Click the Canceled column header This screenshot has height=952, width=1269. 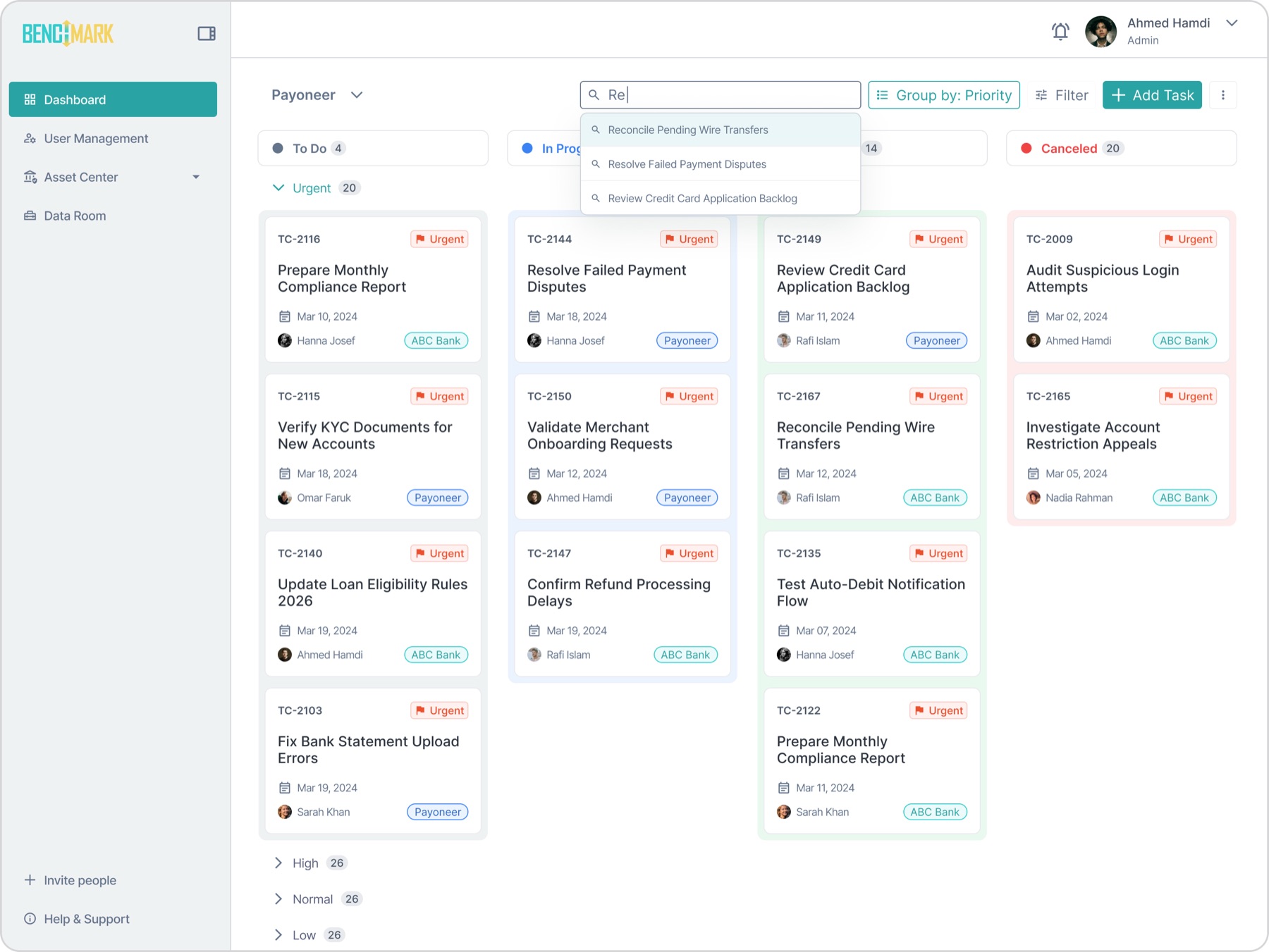coord(1121,148)
